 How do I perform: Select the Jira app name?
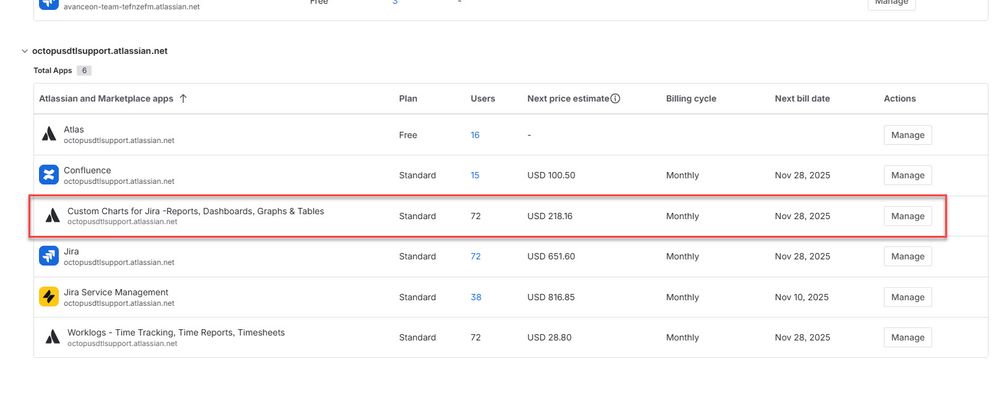71,251
